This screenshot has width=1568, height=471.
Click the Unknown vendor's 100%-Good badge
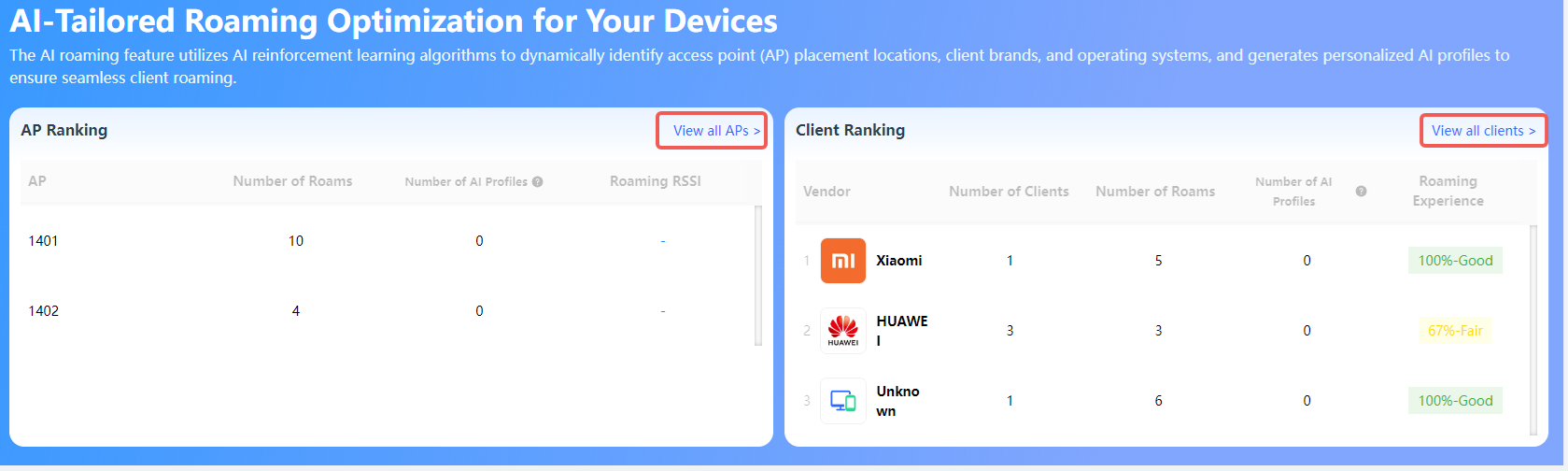pyautogui.click(x=1455, y=401)
